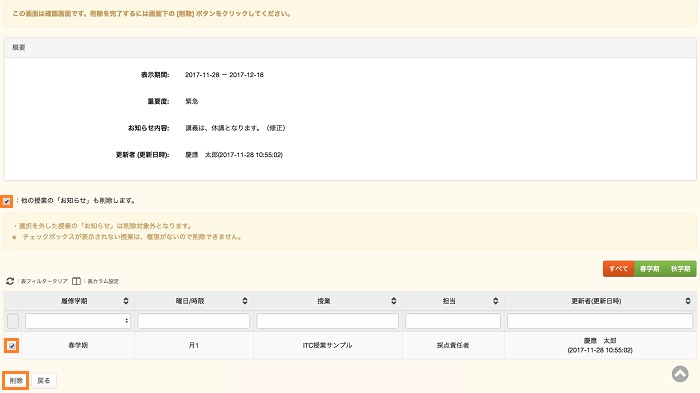Select the すべて semester tab
This screenshot has width=700, height=393.
[618, 269]
